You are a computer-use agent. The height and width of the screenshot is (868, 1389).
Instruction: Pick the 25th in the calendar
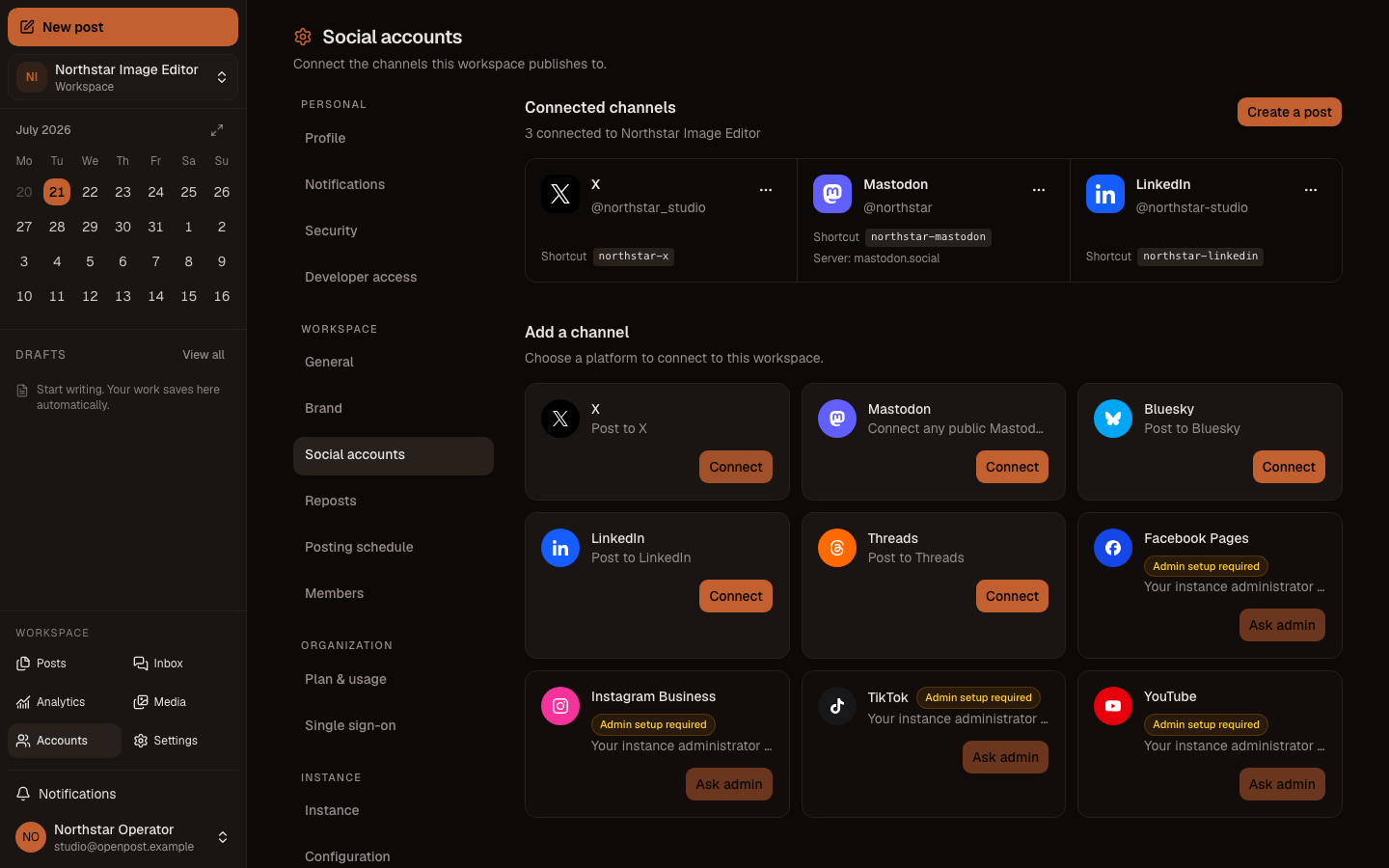189,192
